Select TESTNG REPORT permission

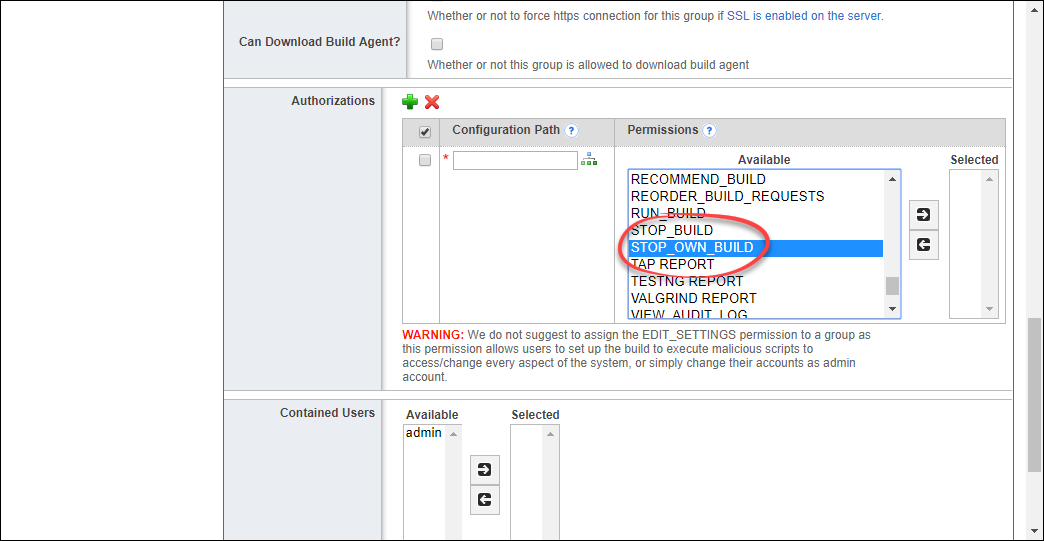(x=687, y=281)
